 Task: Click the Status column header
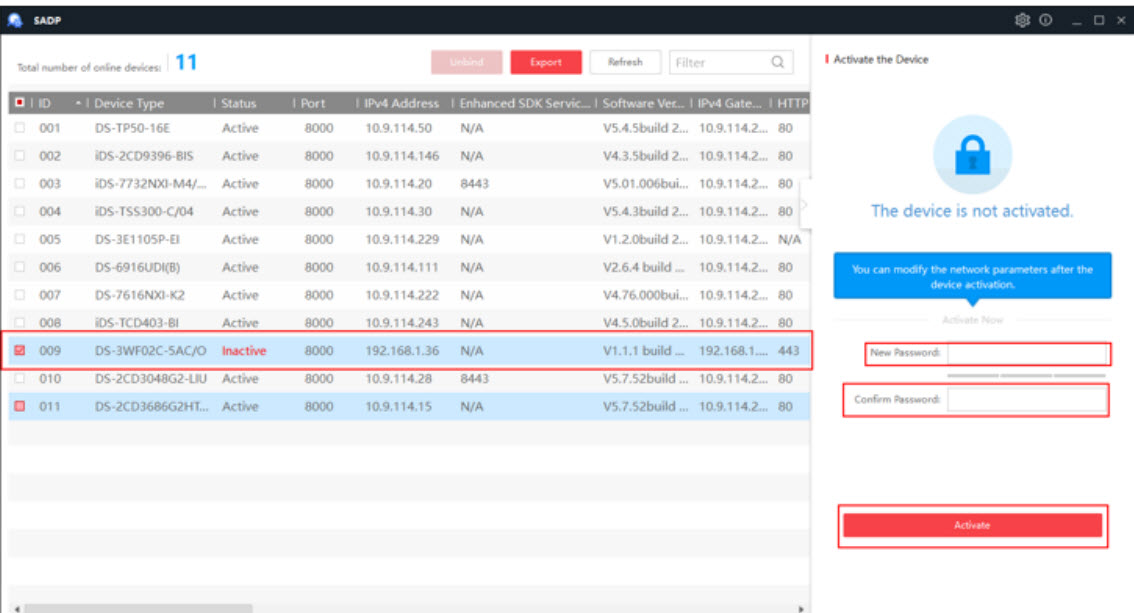point(239,103)
